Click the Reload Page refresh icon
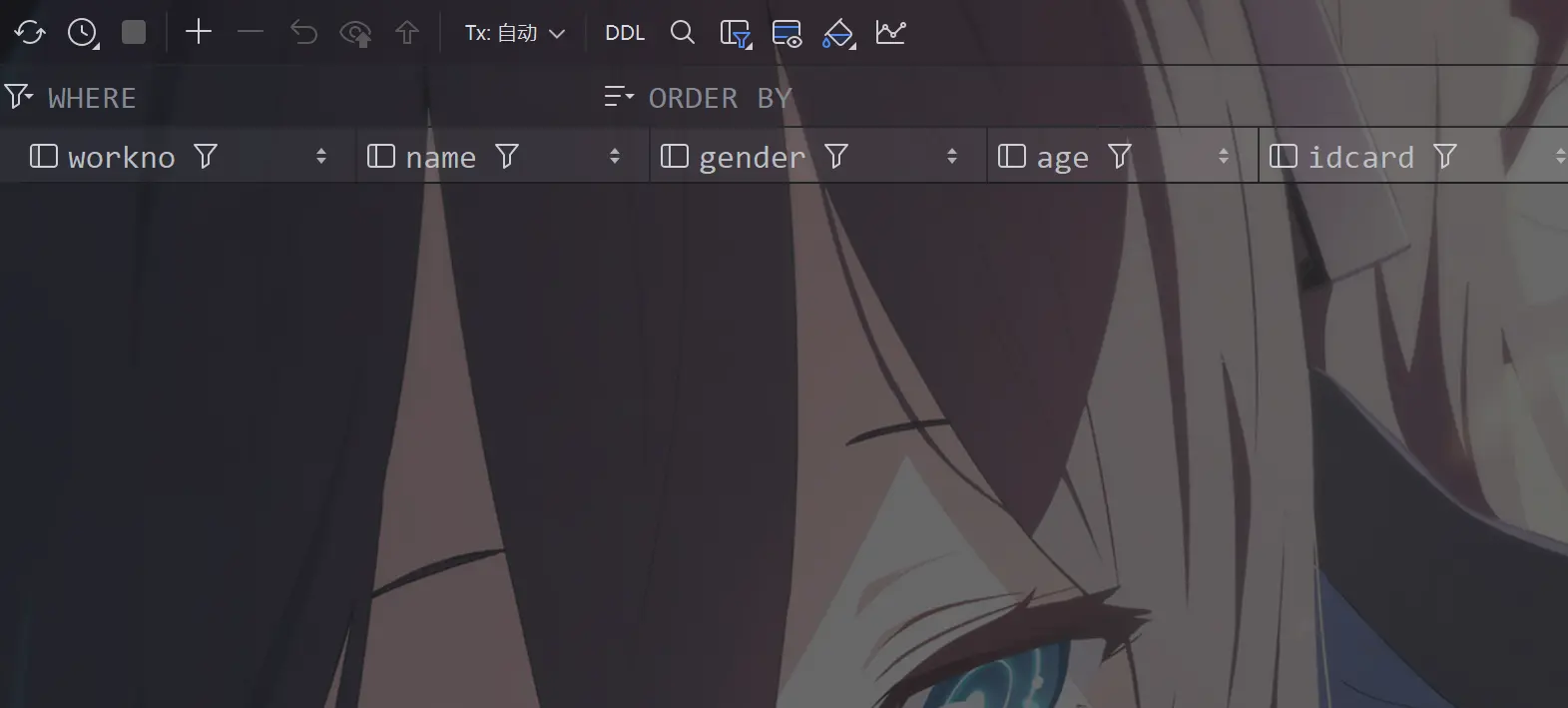The height and width of the screenshot is (708, 1568). tap(30, 33)
